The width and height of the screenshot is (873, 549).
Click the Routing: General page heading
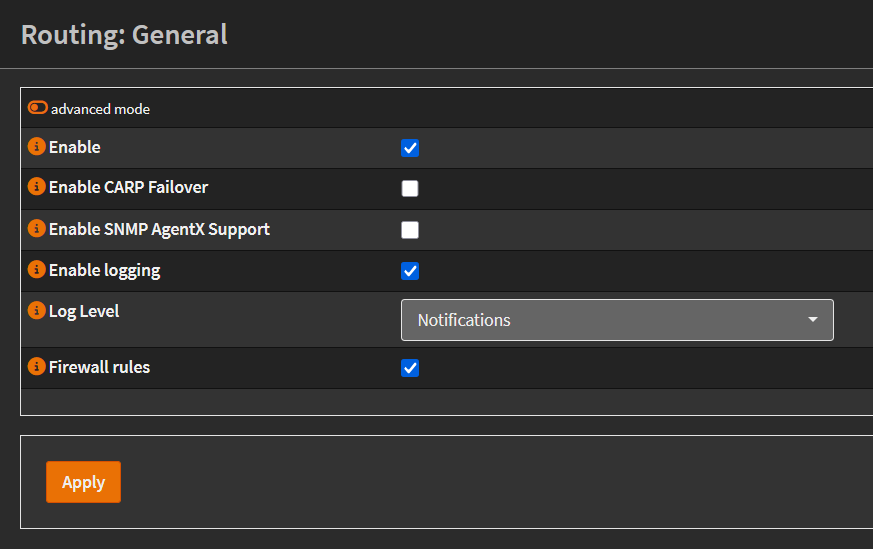[x=124, y=35]
